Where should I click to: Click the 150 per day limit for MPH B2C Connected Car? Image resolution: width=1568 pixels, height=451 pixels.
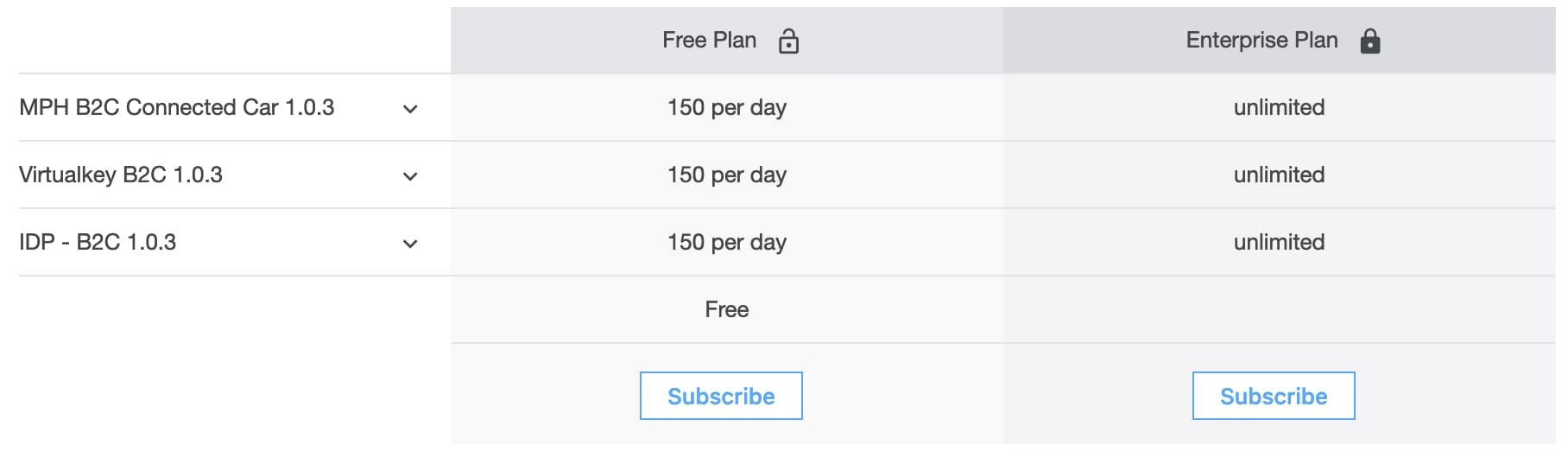(727, 107)
